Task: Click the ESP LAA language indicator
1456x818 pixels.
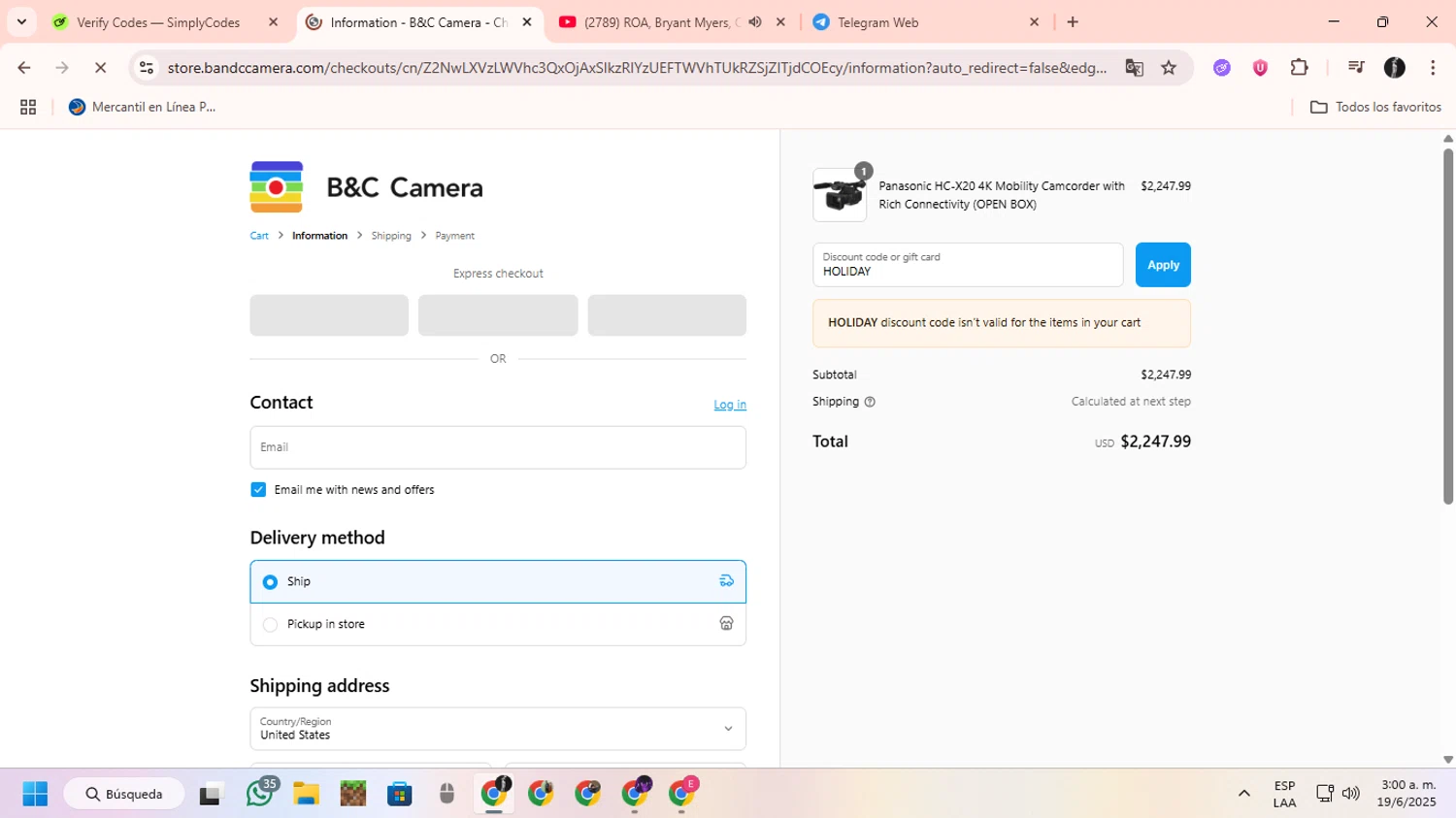Action: click(1284, 794)
